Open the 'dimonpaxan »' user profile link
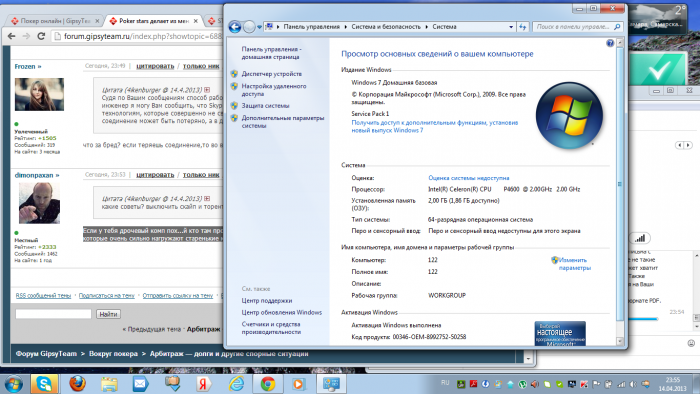 pyautogui.click(x=37, y=175)
